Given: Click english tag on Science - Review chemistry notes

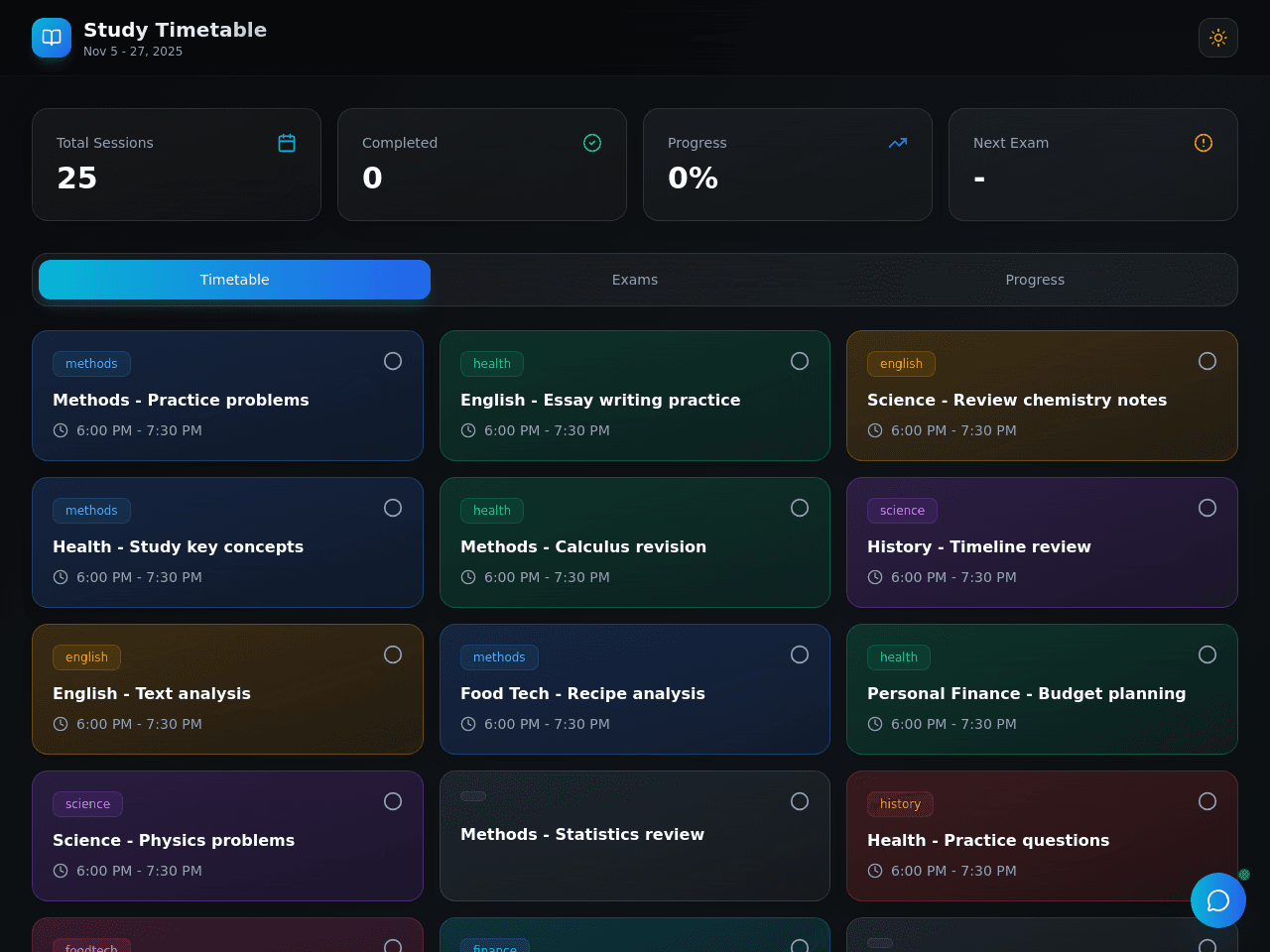Looking at the screenshot, I should click(x=901, y=364).
